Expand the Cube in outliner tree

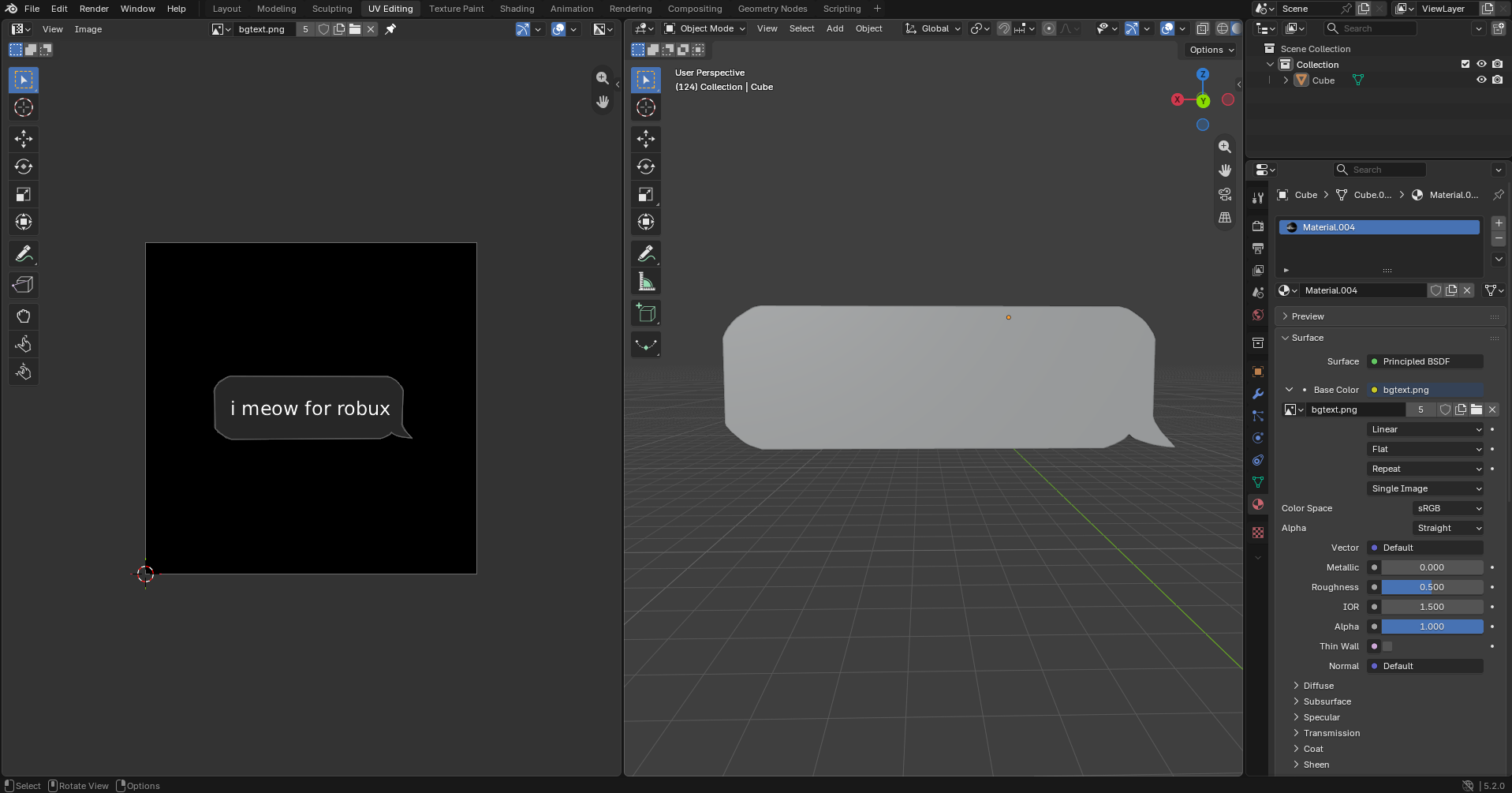pos(1286,80)
